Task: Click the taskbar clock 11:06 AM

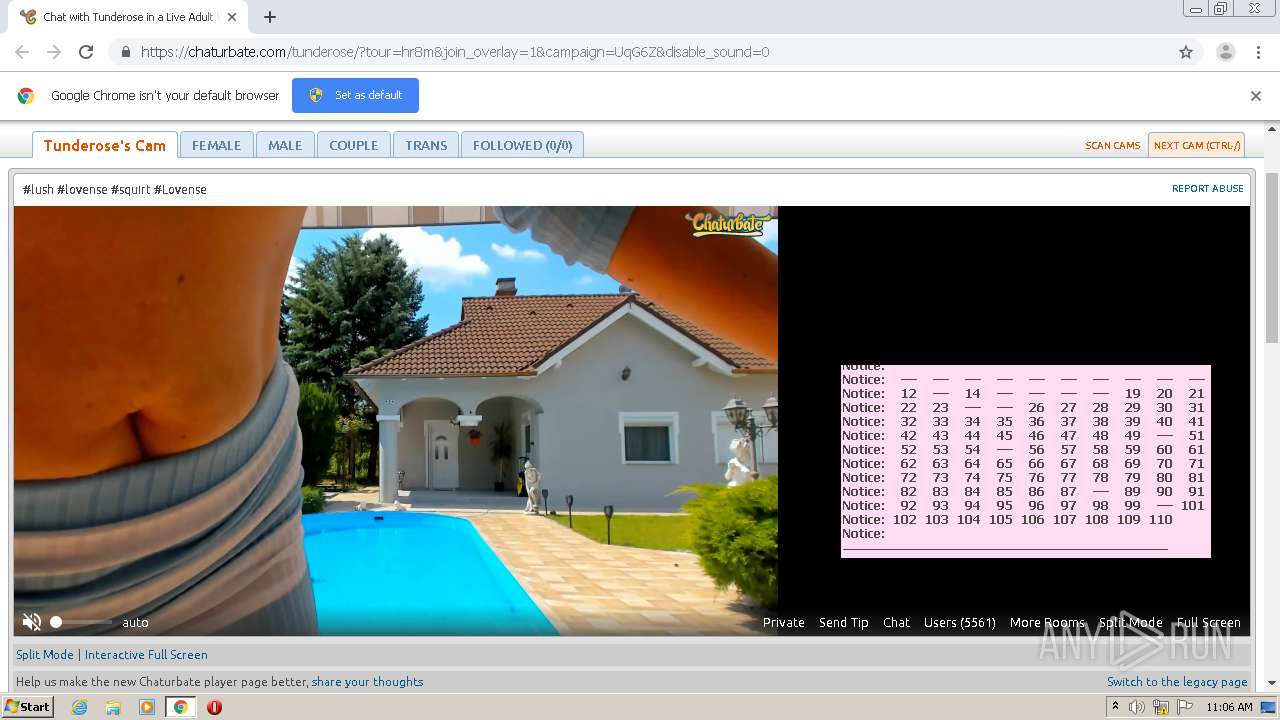Action: click(1229, 707)
